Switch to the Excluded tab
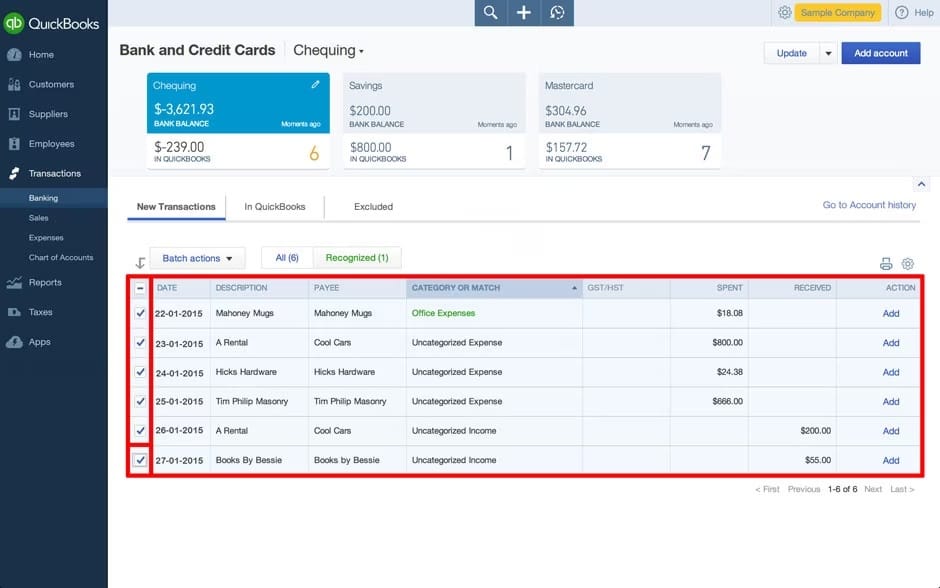Image resolution: width=940 pixels, height=588 pixels. 373,207
